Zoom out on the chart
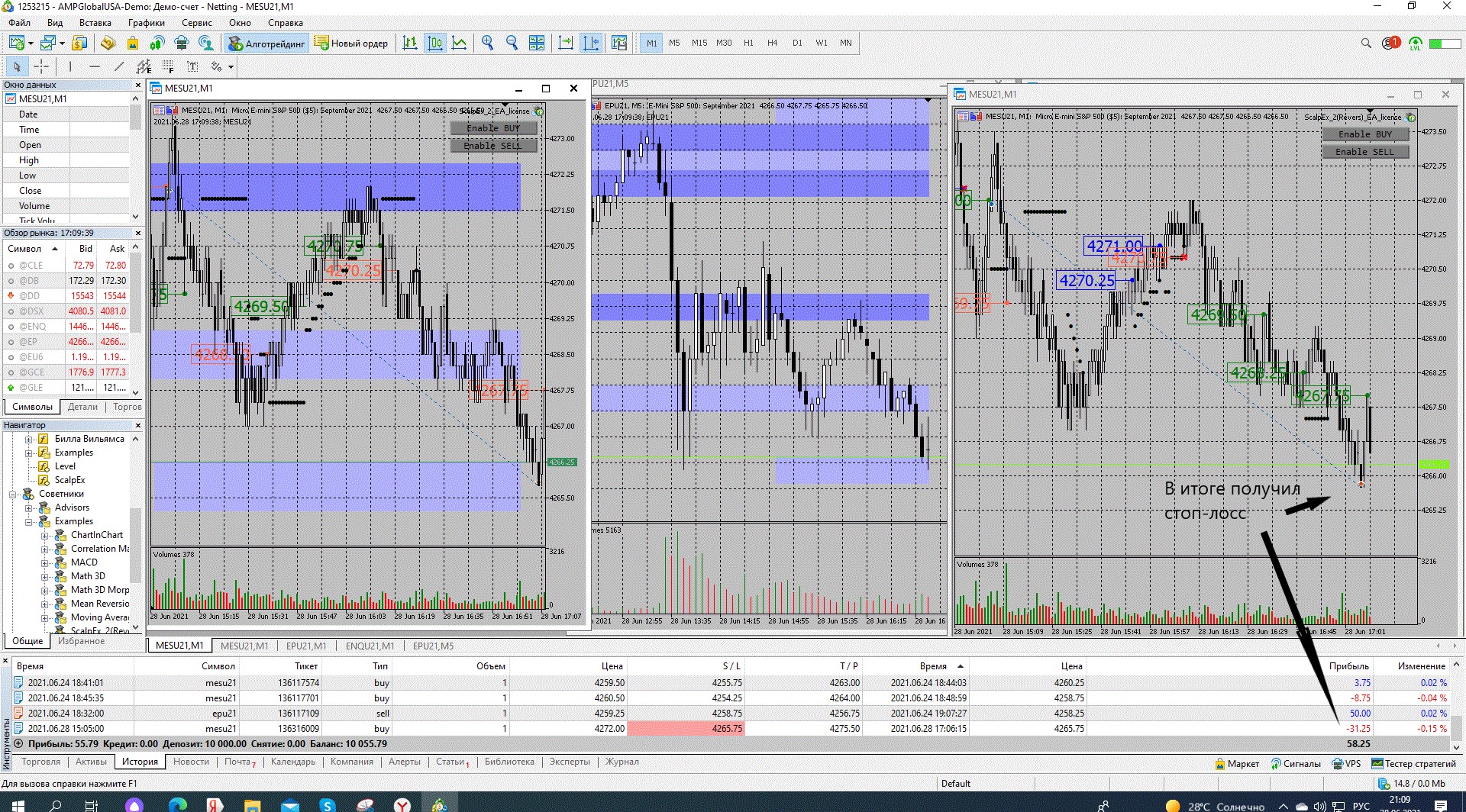The image size is (1466, 812). click(512, 43)
